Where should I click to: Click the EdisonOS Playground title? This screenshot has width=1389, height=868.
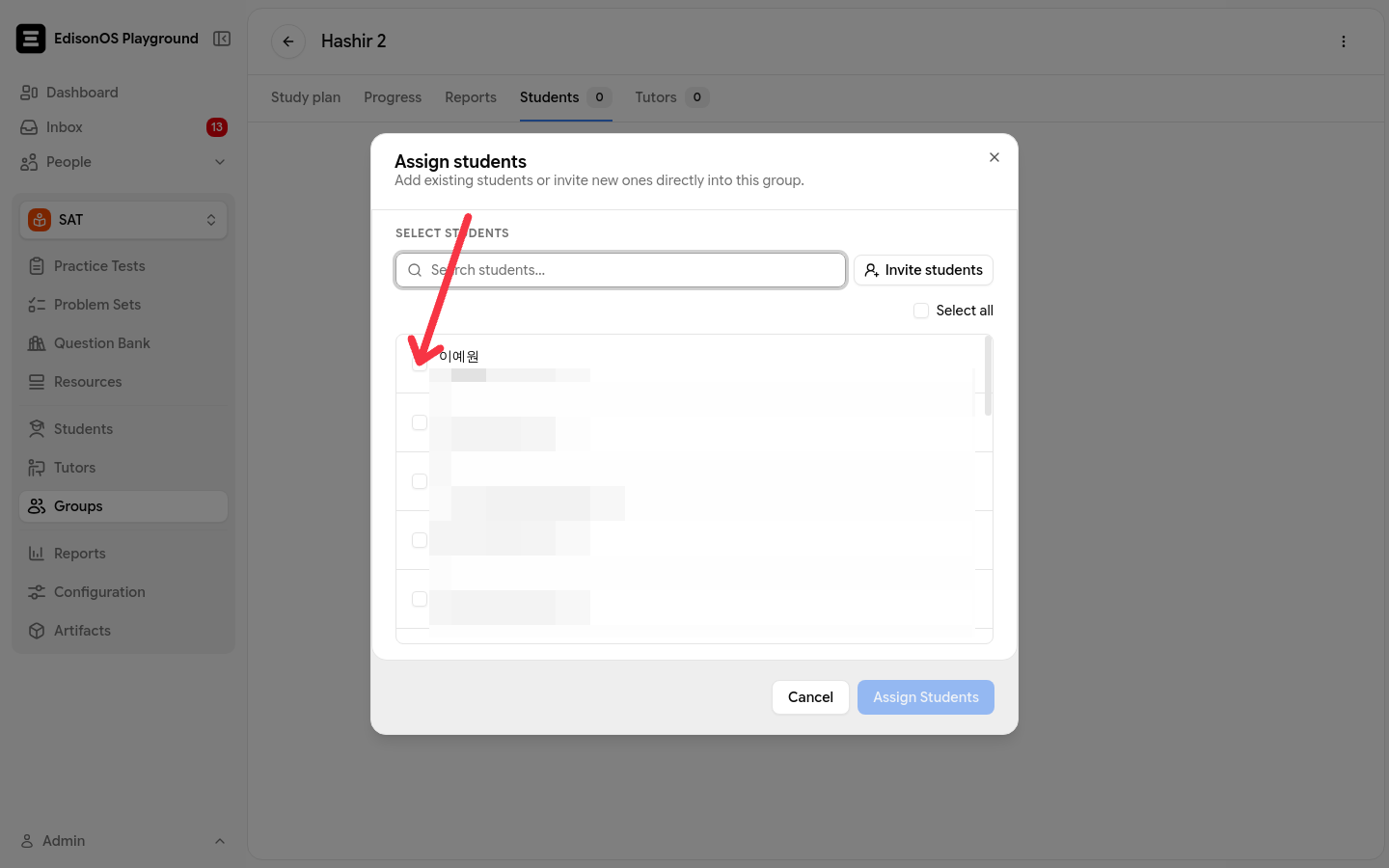point(126,39)
